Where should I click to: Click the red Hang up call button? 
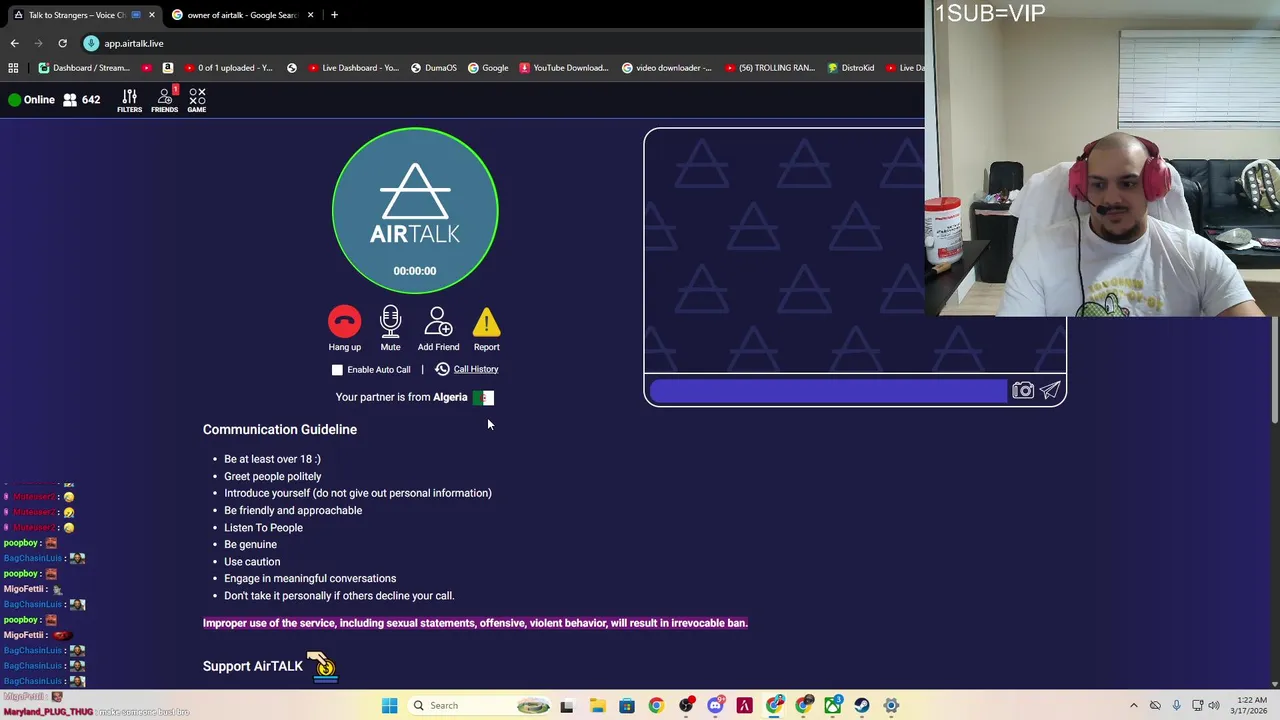point(344,322)
